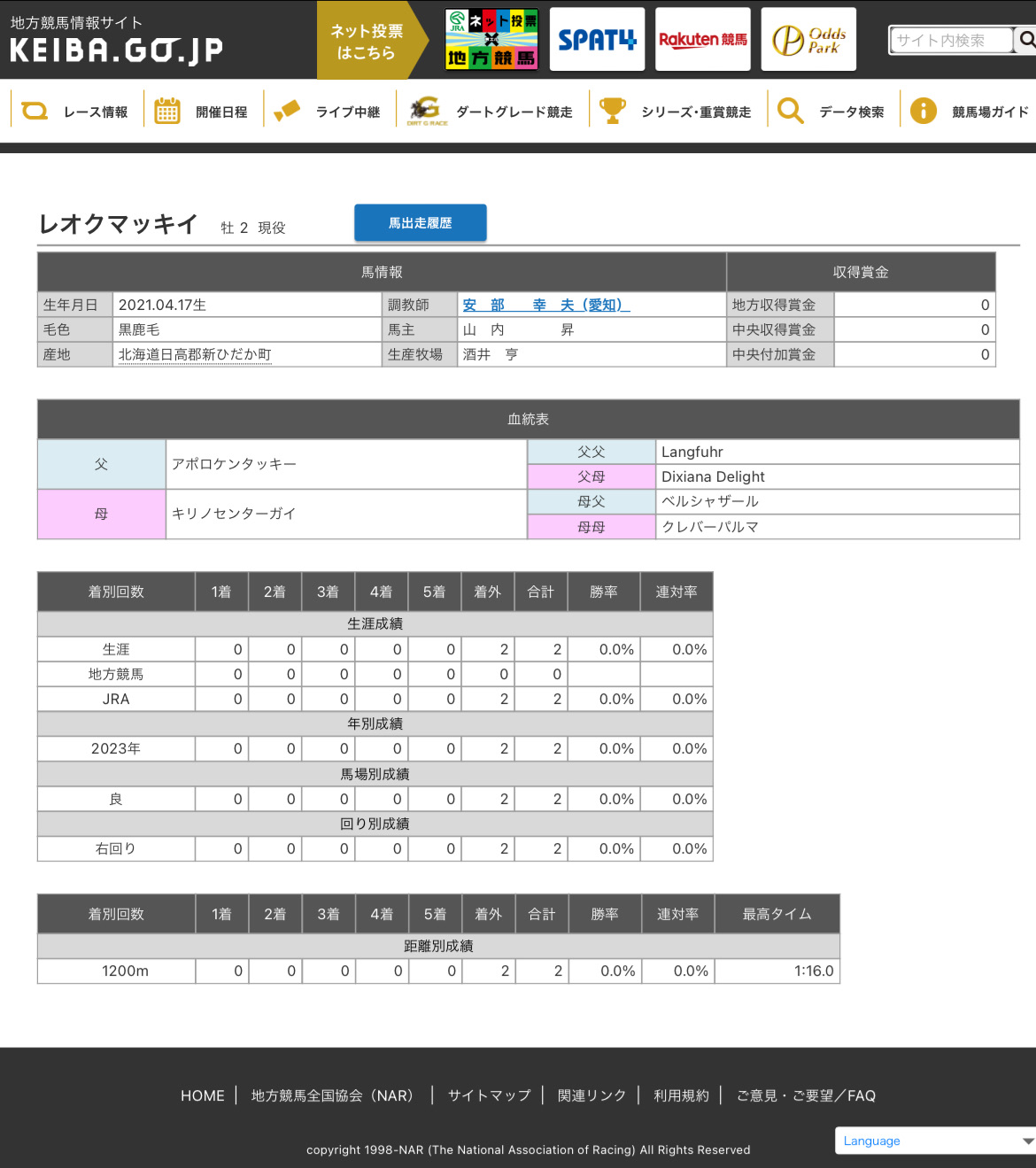
Task: Click the 馬出走履歴 button
Action: (x=421, y=223)
